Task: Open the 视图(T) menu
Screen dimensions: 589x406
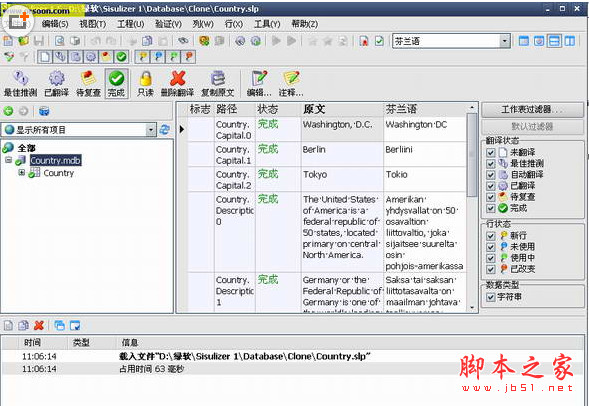Action: click(92, 24)
